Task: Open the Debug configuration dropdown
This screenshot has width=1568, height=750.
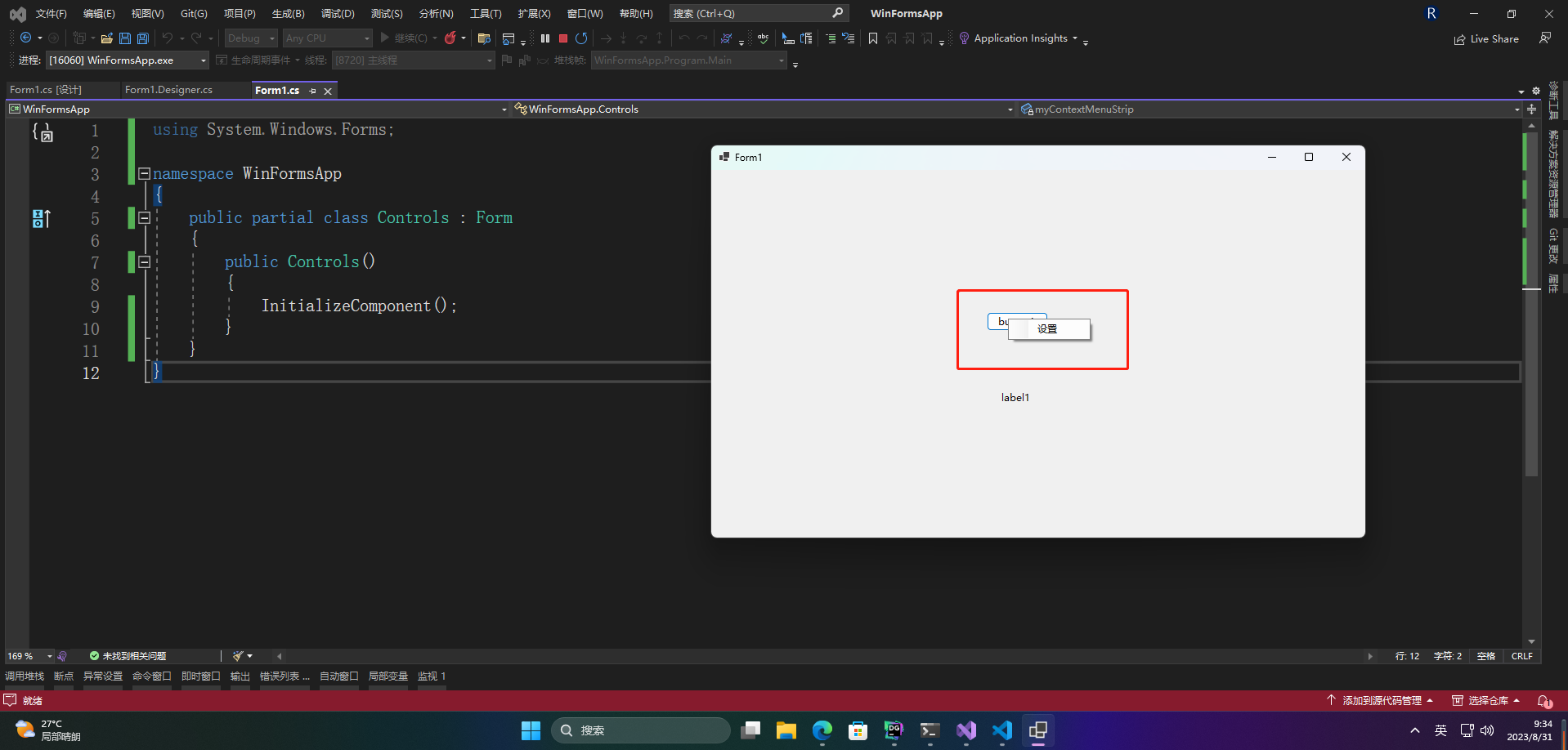Action: [251, 38]
